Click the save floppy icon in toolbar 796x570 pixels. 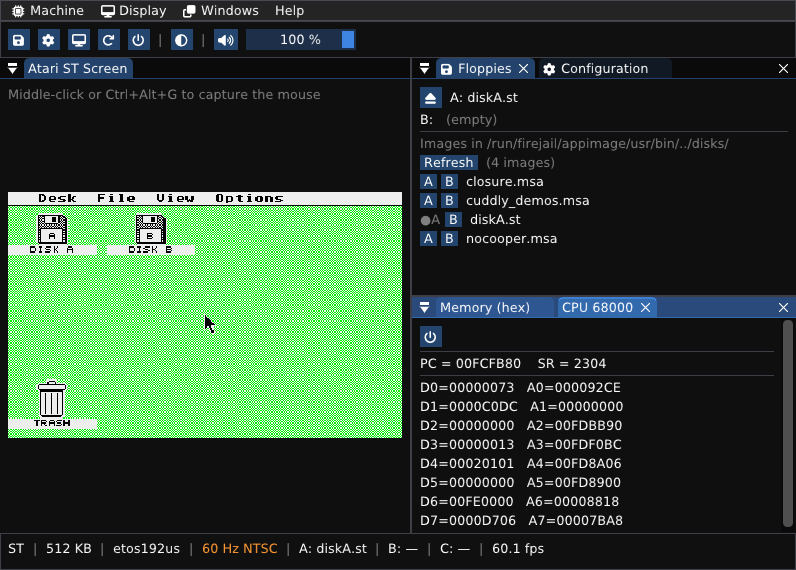18,40
